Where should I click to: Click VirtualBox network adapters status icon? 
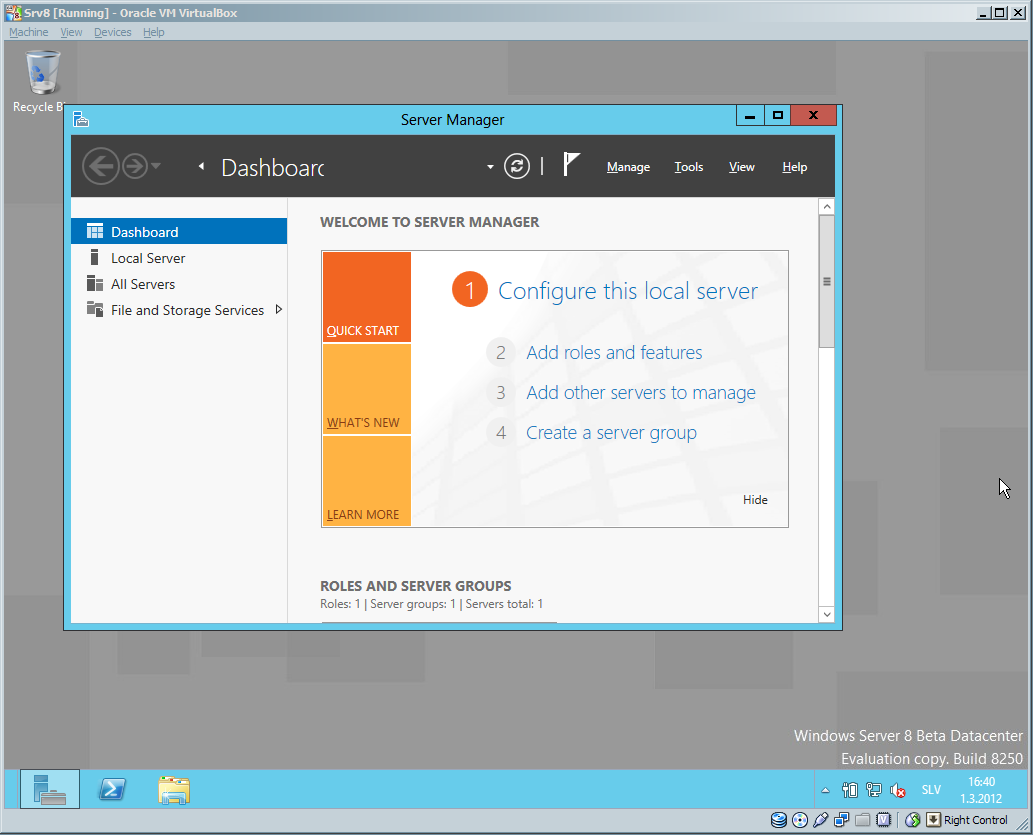point(841,820)
